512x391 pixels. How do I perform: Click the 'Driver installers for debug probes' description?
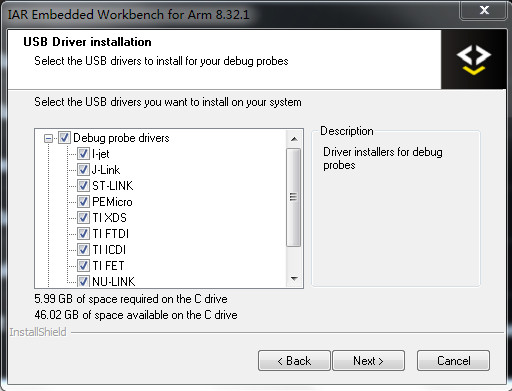[x=383, y=159]
